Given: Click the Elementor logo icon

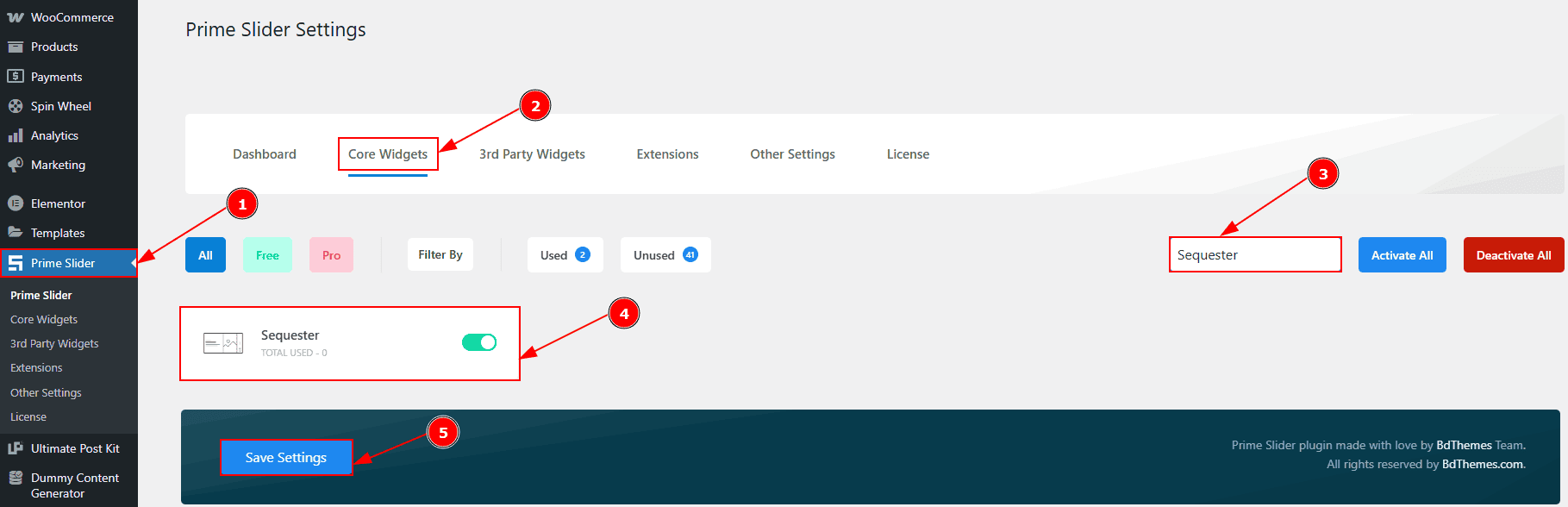Looking at the screenshot, I should coord(16,203).
